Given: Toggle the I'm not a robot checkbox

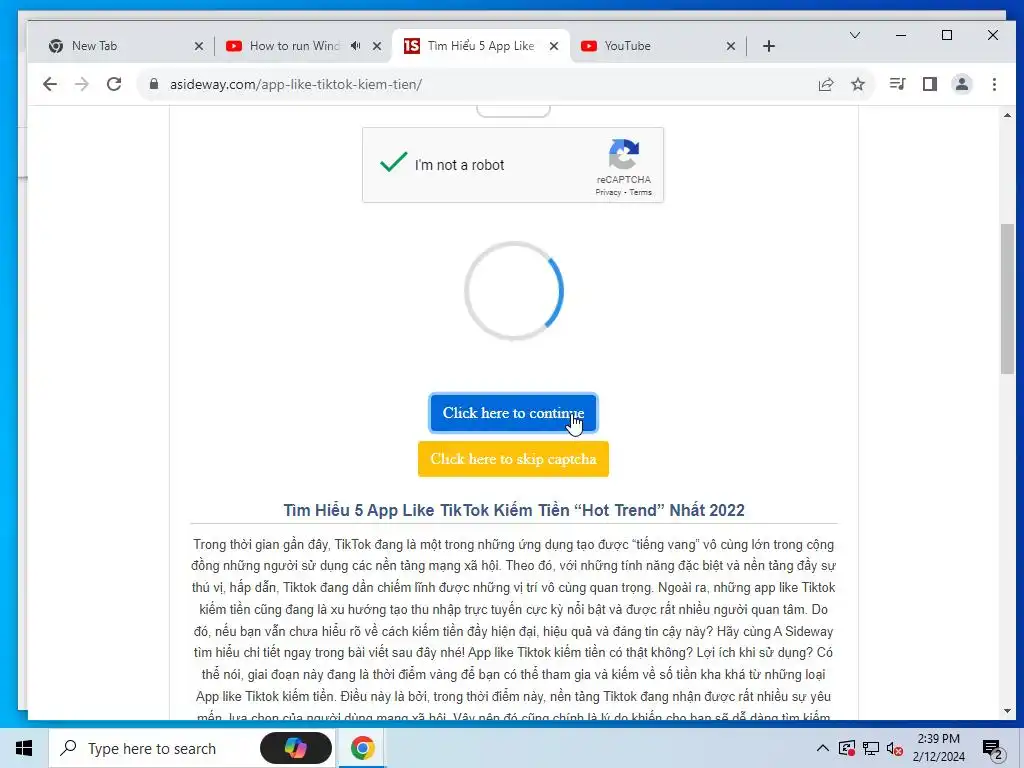Looking at the screenshot, I should [x=394, y=163].
